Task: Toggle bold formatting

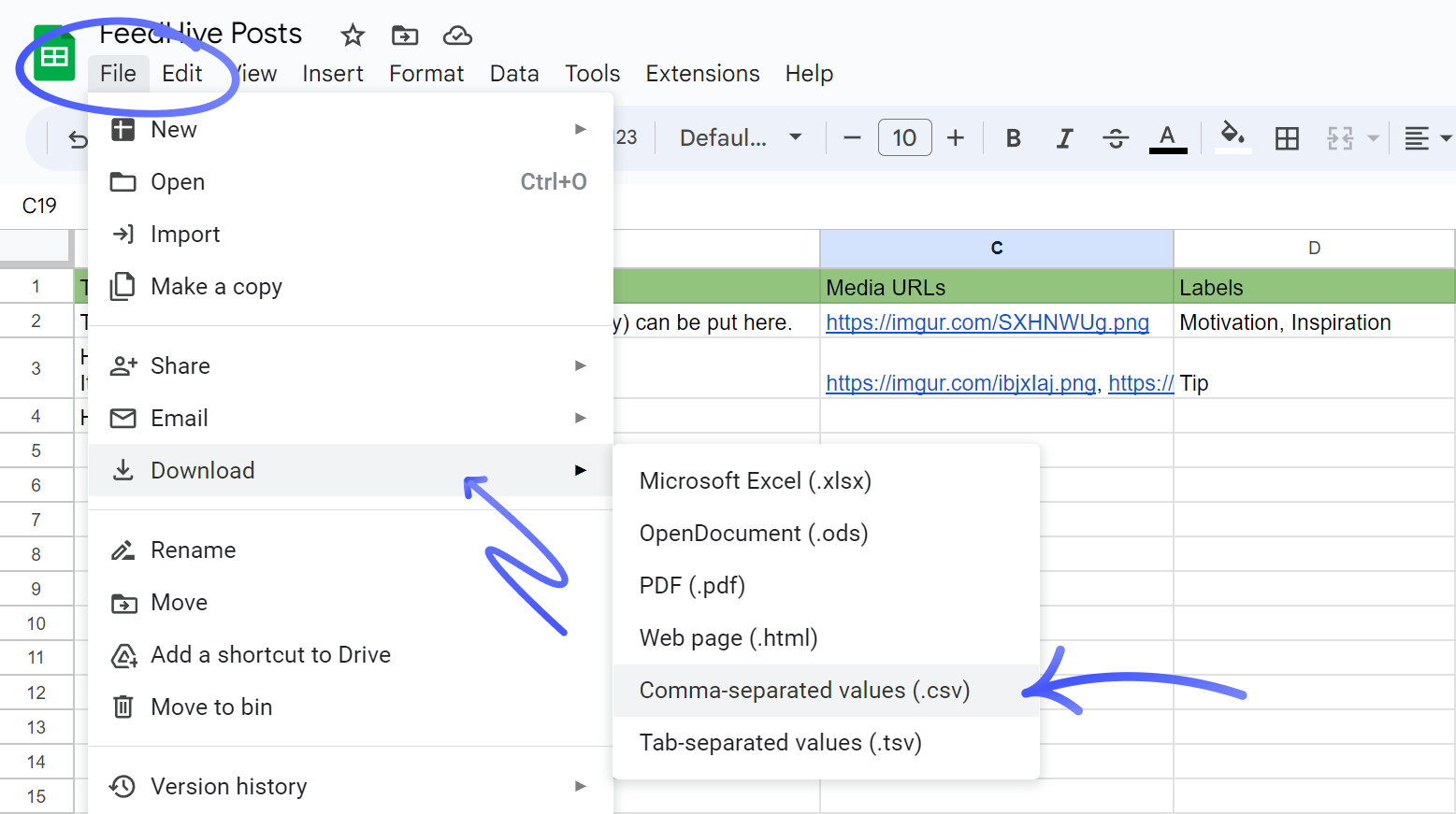Action: tap(1013, 138)
